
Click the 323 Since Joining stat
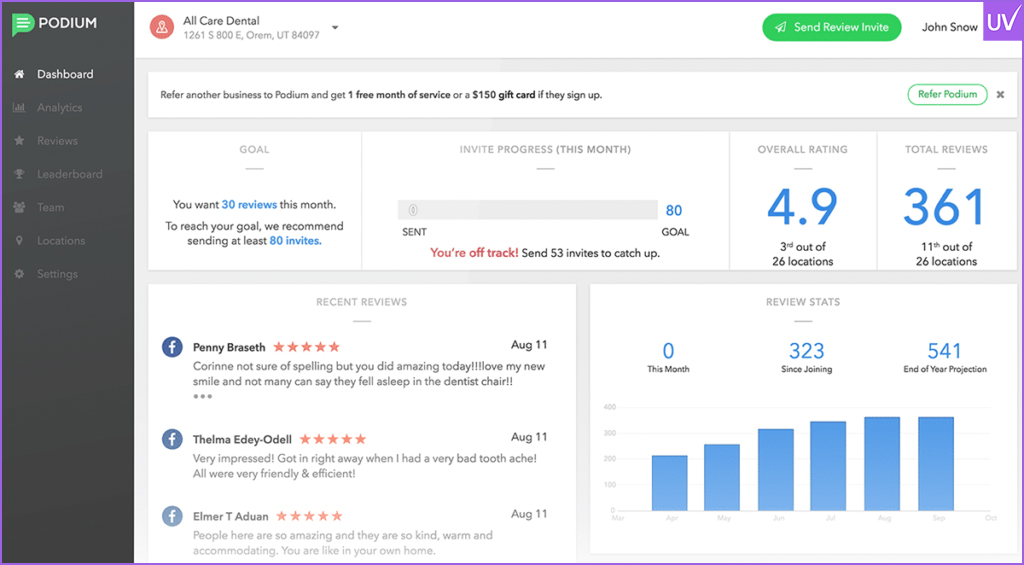point(807,351)
